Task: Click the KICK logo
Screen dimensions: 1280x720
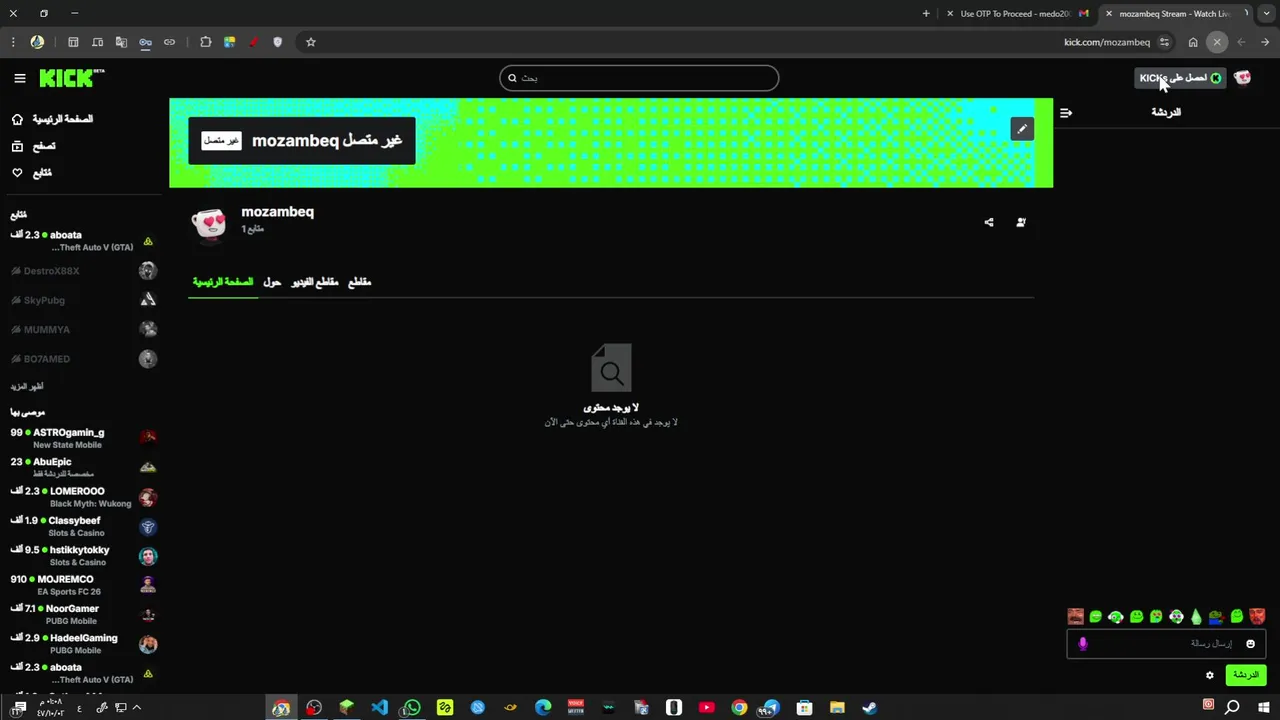Action: (71, 78)
